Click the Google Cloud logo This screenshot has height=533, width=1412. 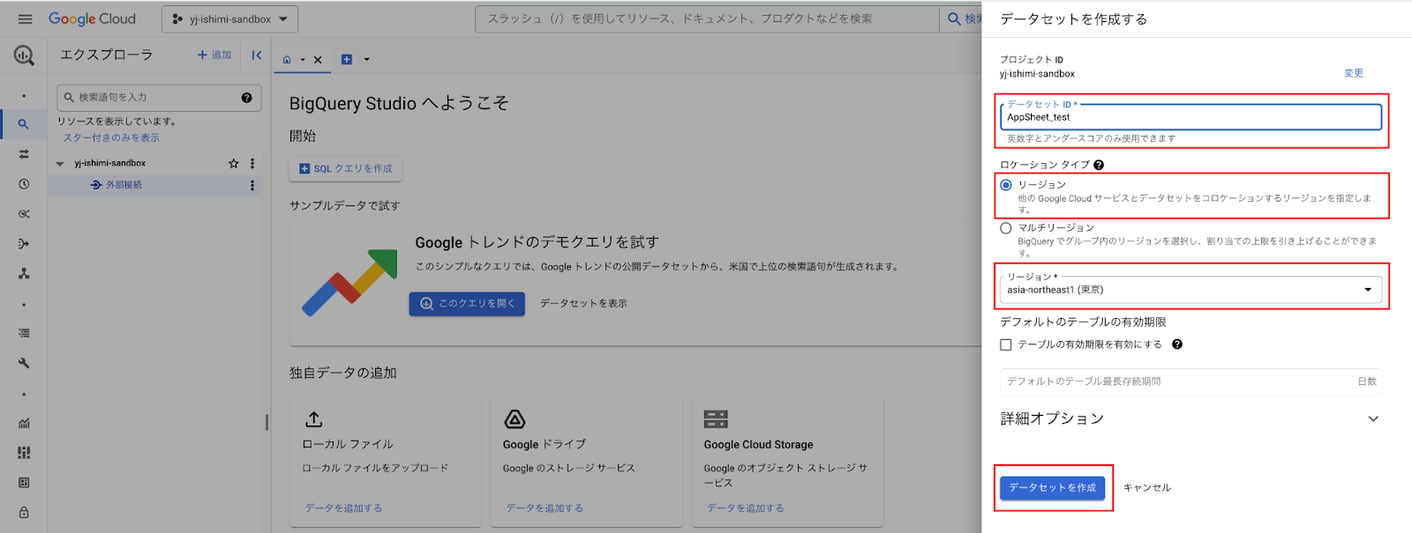pyautogui.click(x=92, y=19)
